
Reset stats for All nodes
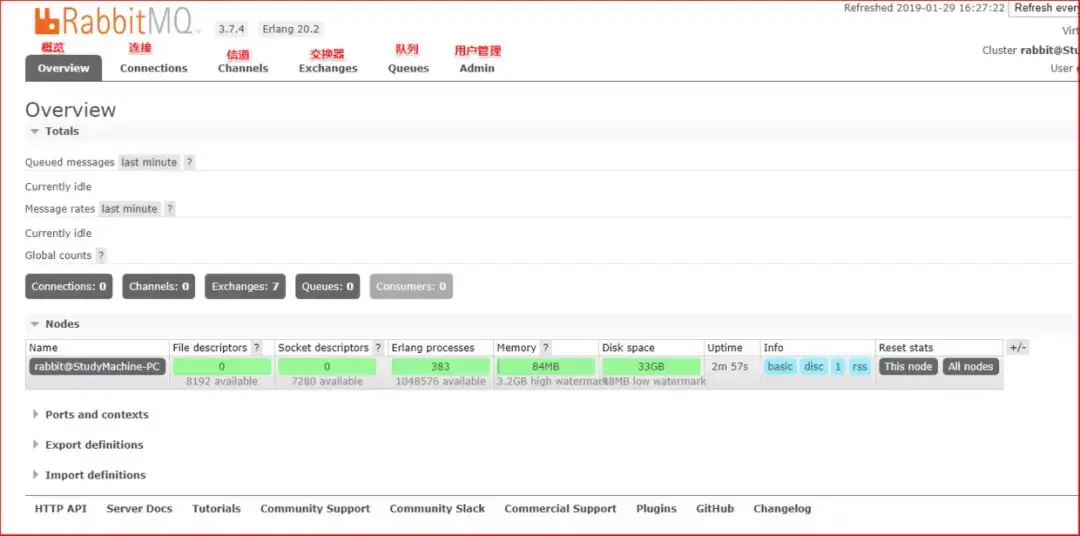pos(970,367)
